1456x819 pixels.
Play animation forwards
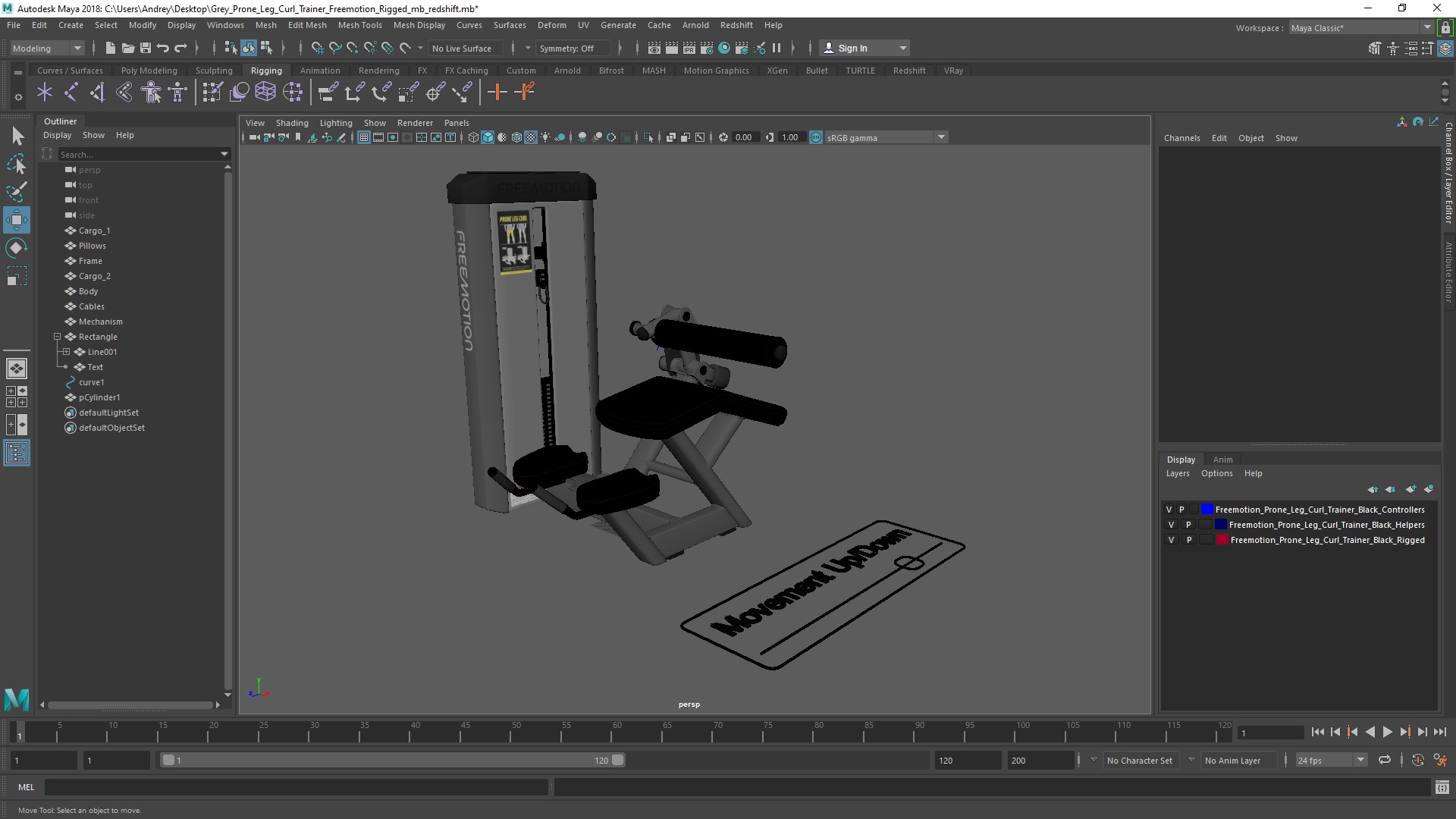tap(1387, 732)
